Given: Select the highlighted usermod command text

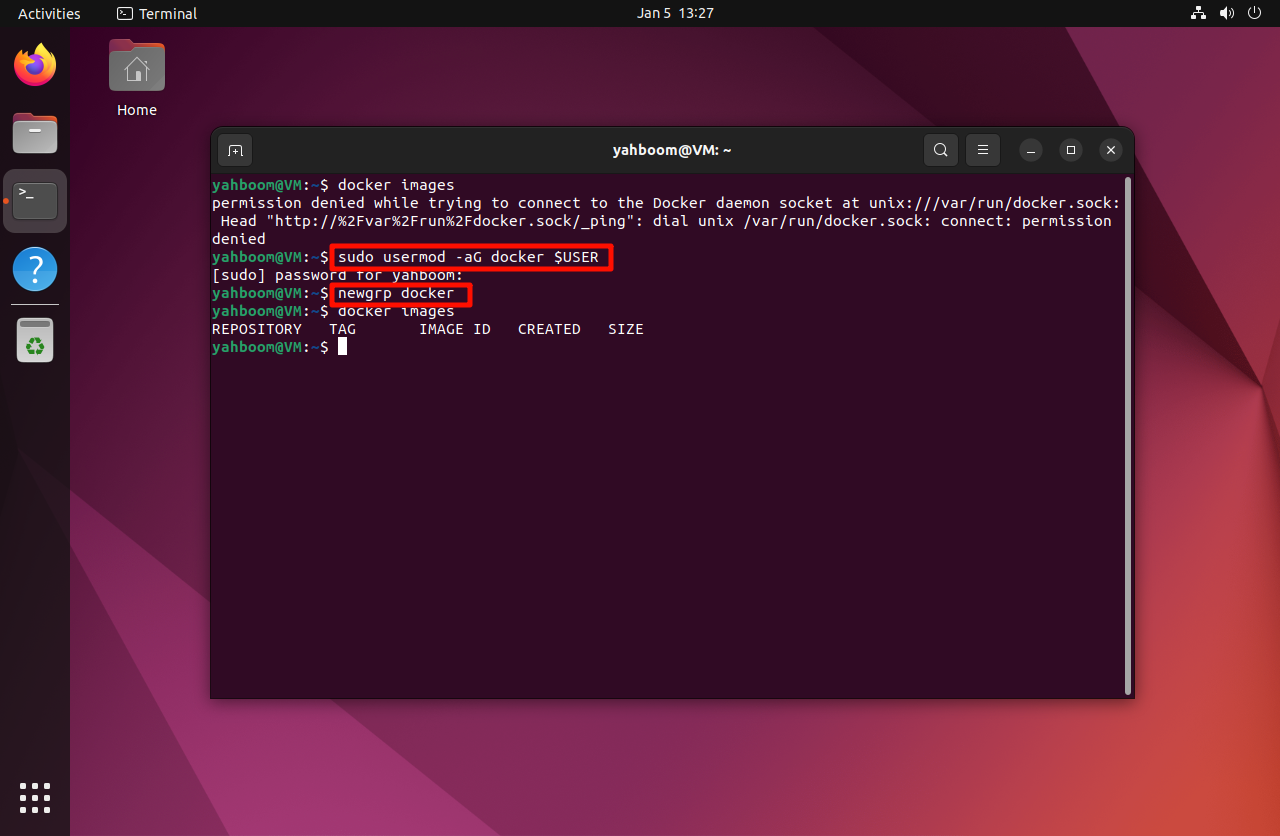Looking at the screenshot, I should tap(470, 257).
